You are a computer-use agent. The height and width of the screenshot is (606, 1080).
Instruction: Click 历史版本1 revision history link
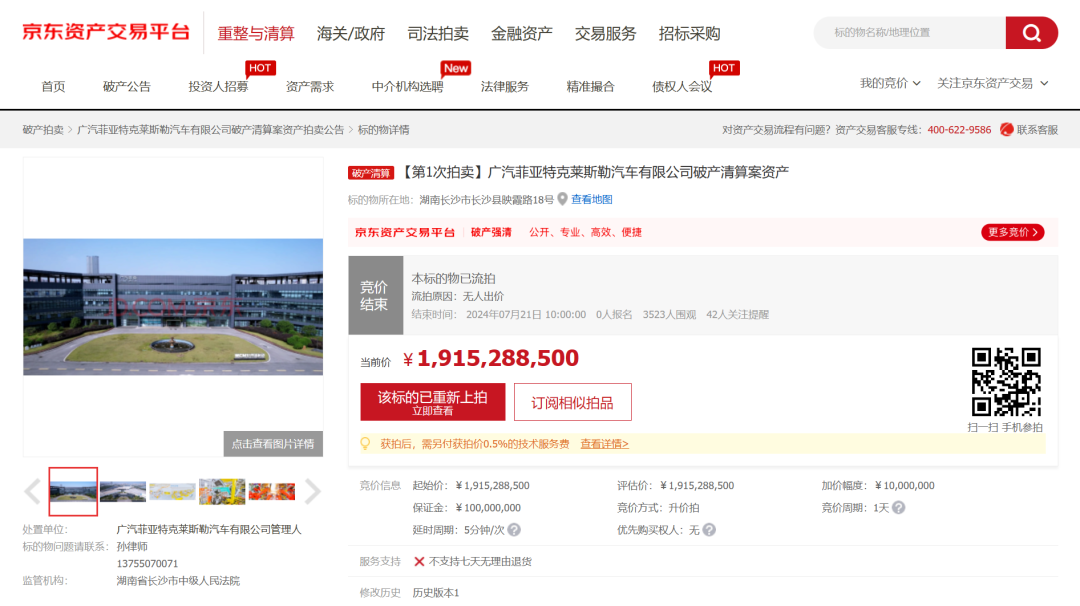435,592
